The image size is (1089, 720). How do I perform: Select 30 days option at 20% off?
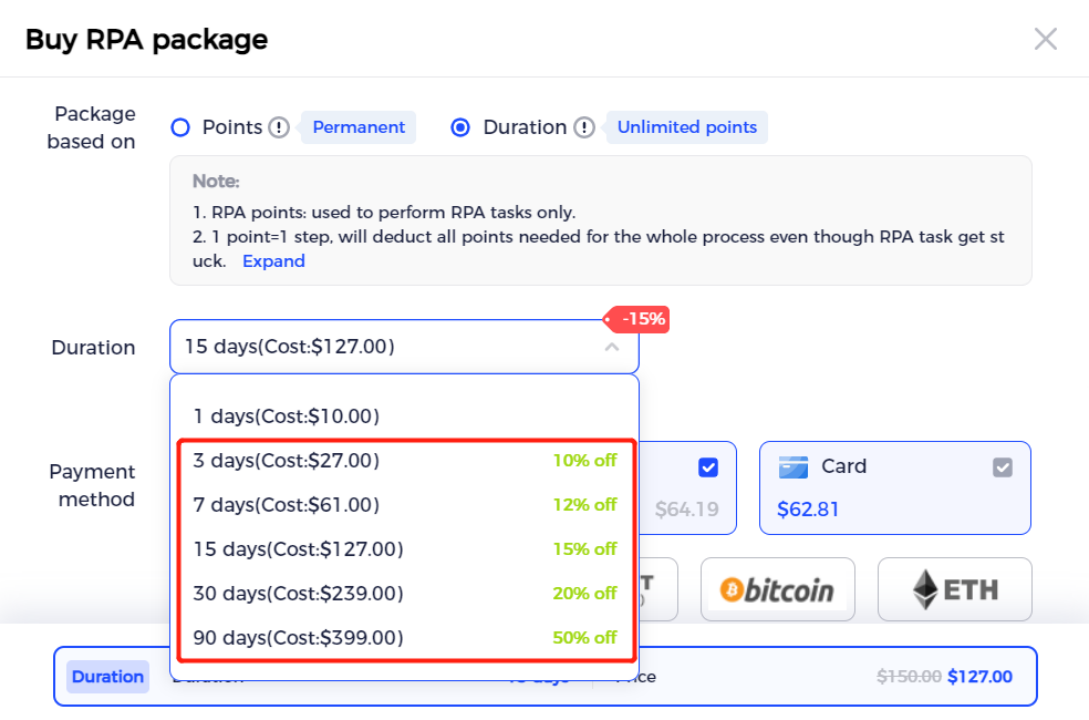click(x=404, y=594)
